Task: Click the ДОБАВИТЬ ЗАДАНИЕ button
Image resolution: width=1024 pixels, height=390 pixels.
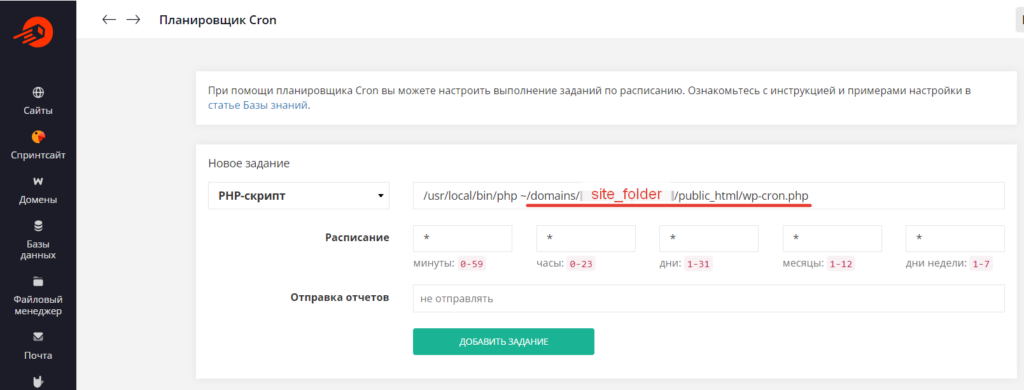Action: (x=504, y=342)
